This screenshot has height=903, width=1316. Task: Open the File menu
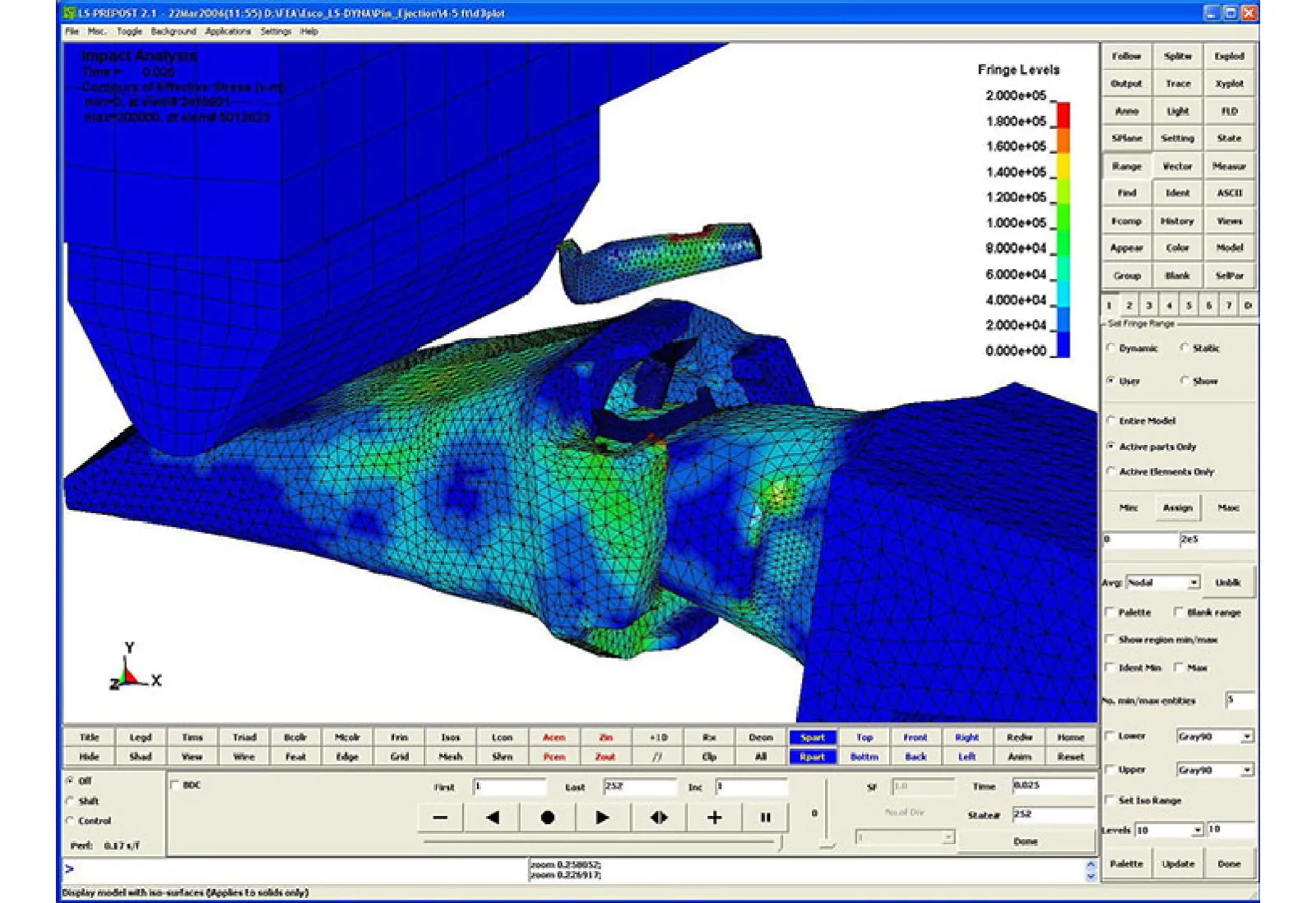72,31
